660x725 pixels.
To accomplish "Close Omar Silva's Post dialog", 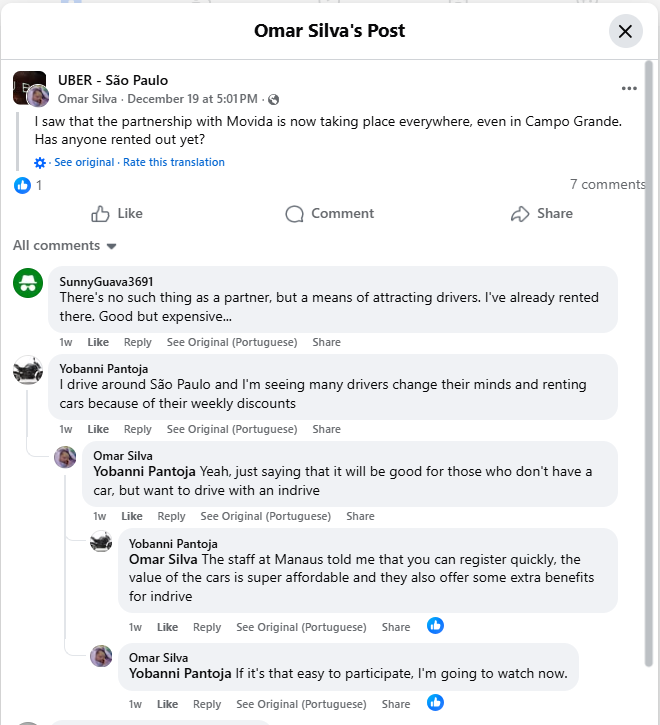I will click(625, 31).
